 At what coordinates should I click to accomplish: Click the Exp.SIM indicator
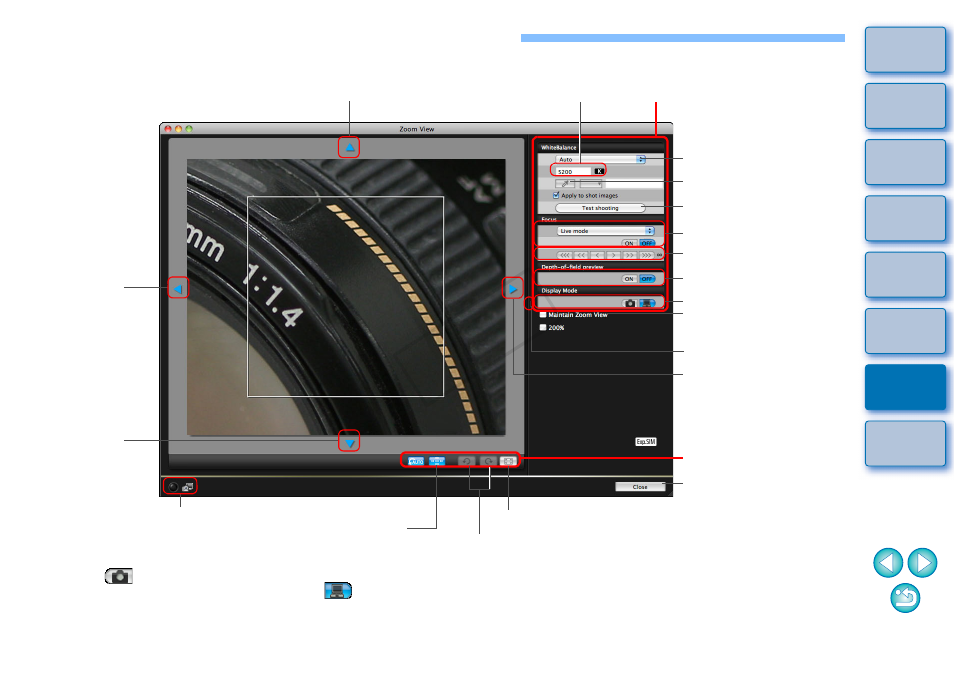[646, 442]
